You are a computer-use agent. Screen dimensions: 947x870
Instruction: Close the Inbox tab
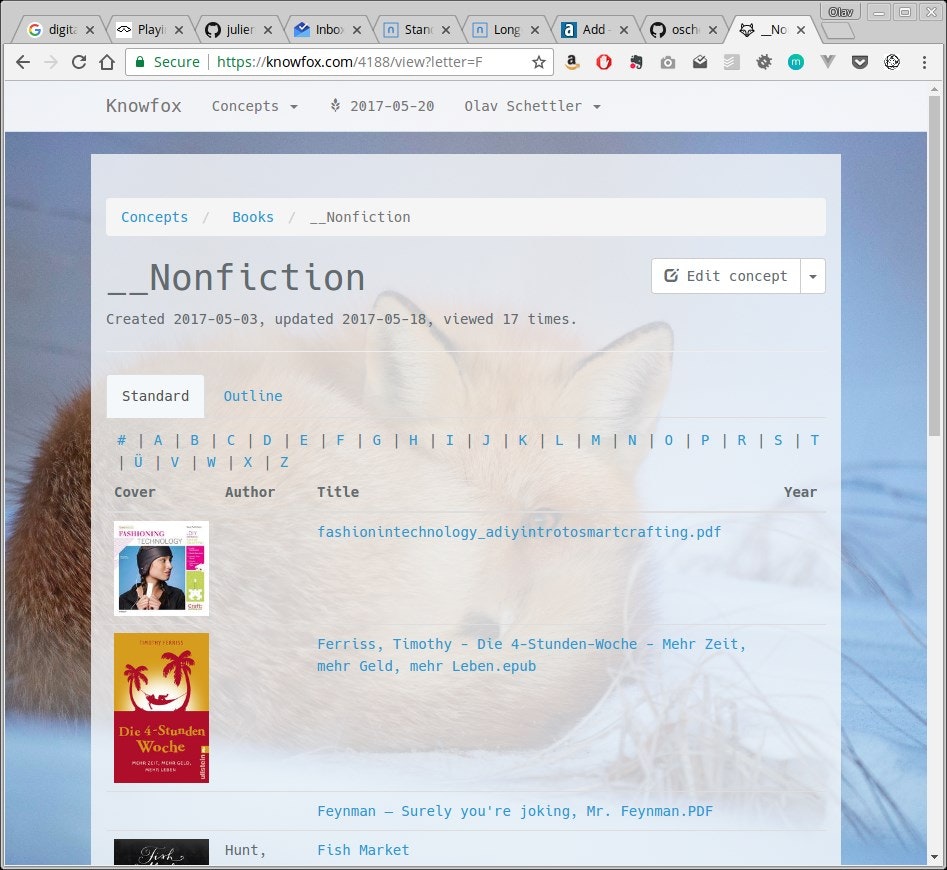pyautogui.click(x=357, y=30)
